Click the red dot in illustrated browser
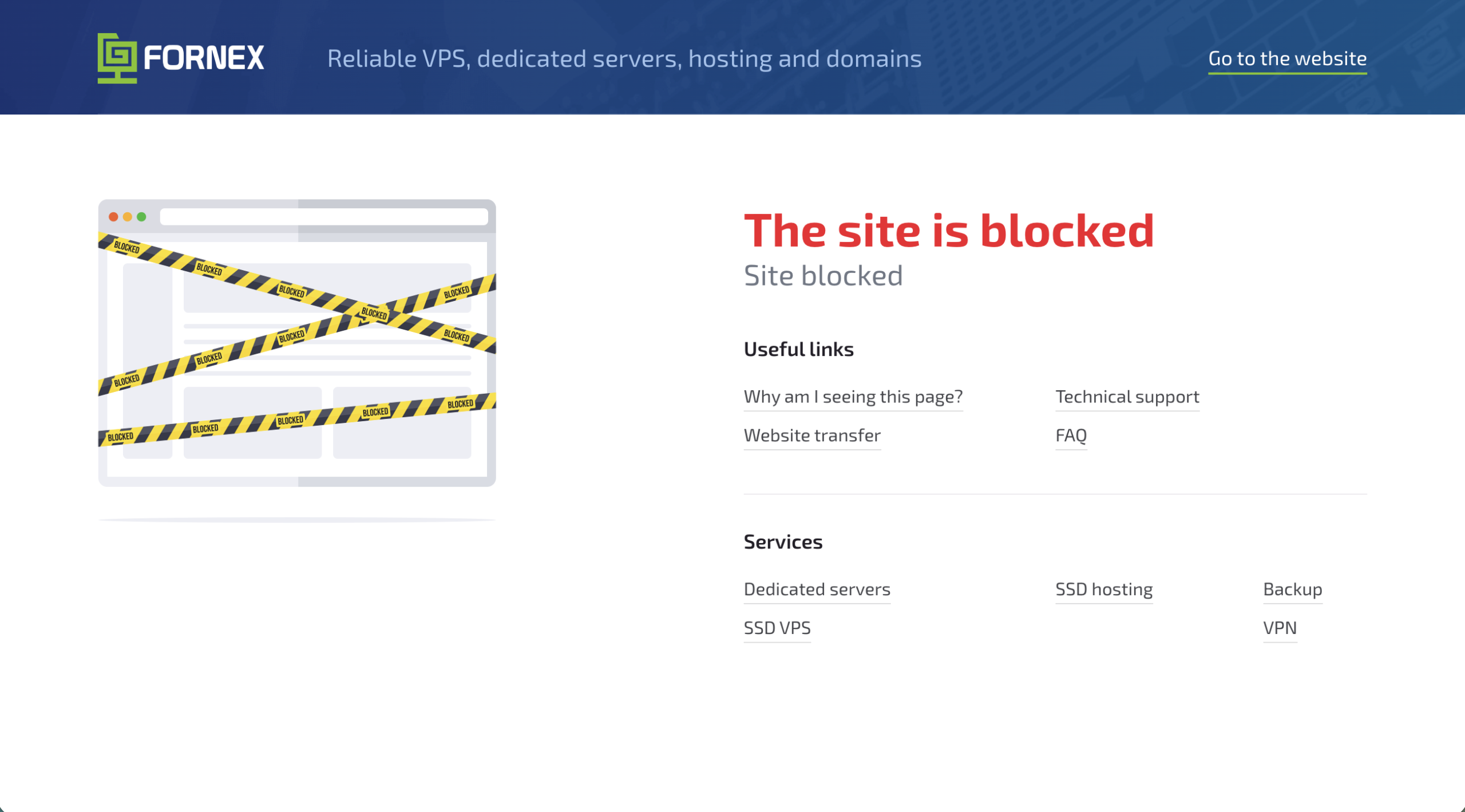 (113, 217)
